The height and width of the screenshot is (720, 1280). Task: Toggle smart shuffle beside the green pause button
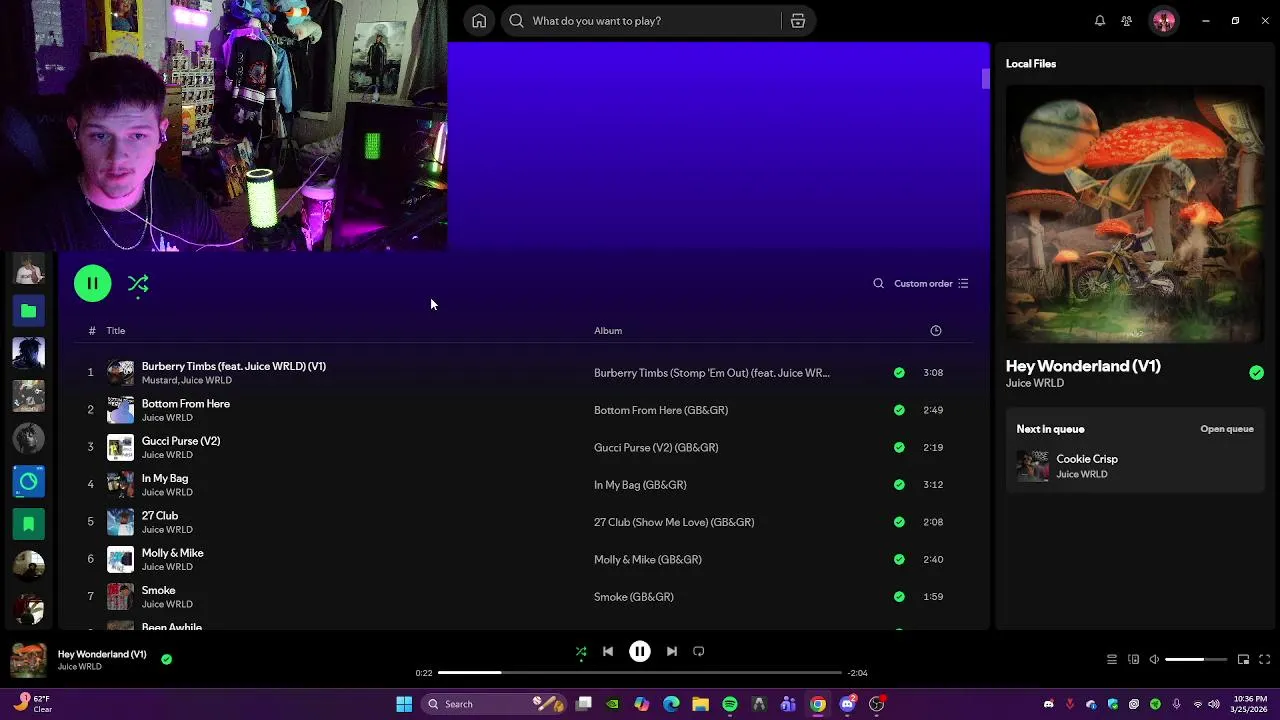(x=138, y=284)
